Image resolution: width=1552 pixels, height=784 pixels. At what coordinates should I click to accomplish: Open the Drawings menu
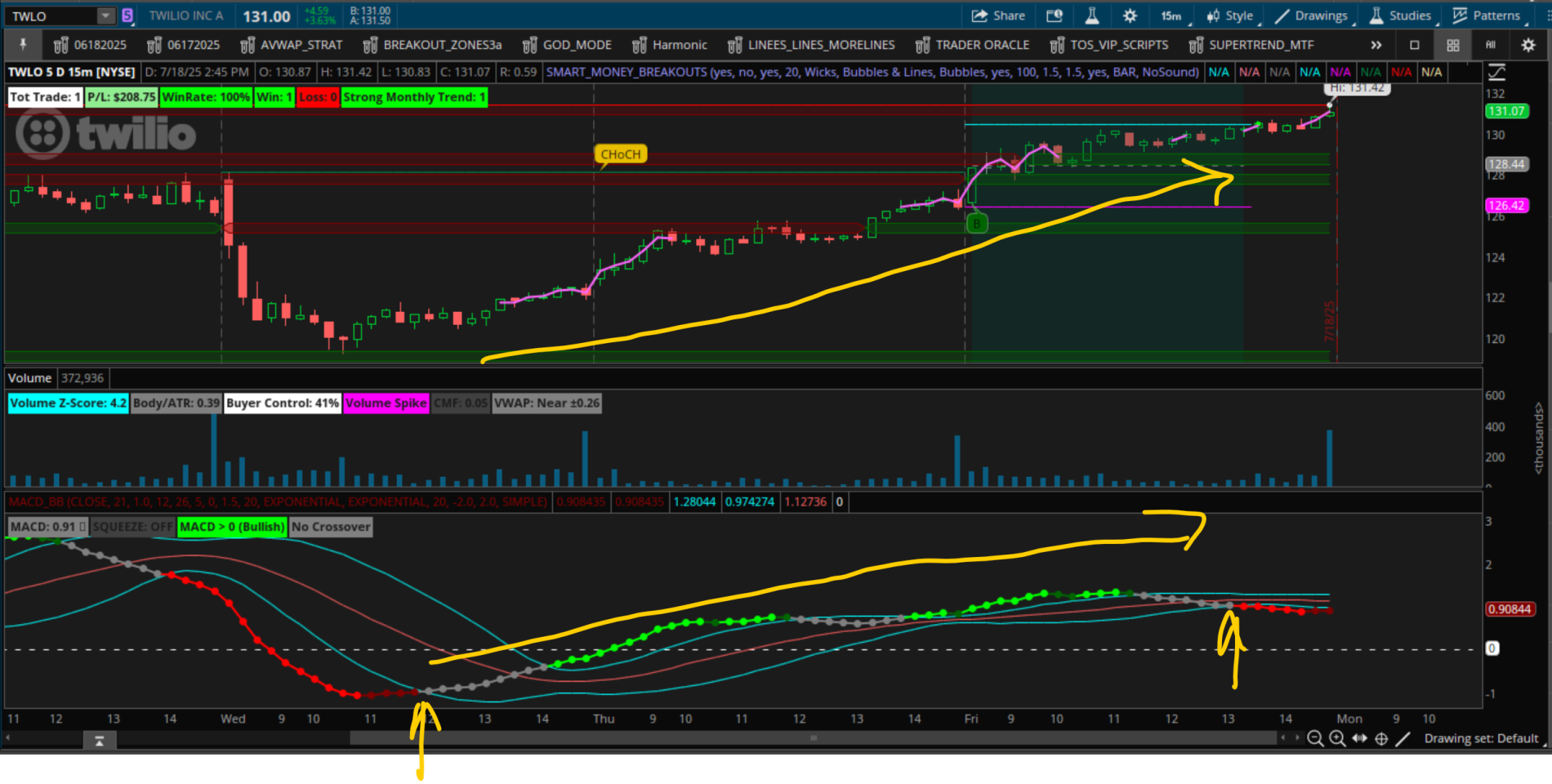coord(1313,16)
